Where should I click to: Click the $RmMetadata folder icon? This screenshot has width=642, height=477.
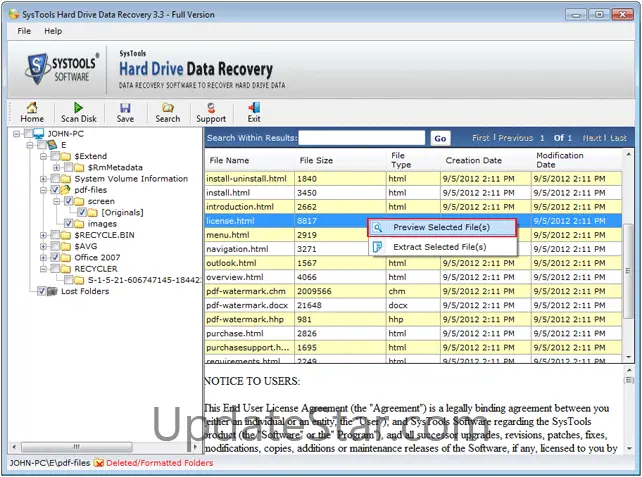(79, 167)
